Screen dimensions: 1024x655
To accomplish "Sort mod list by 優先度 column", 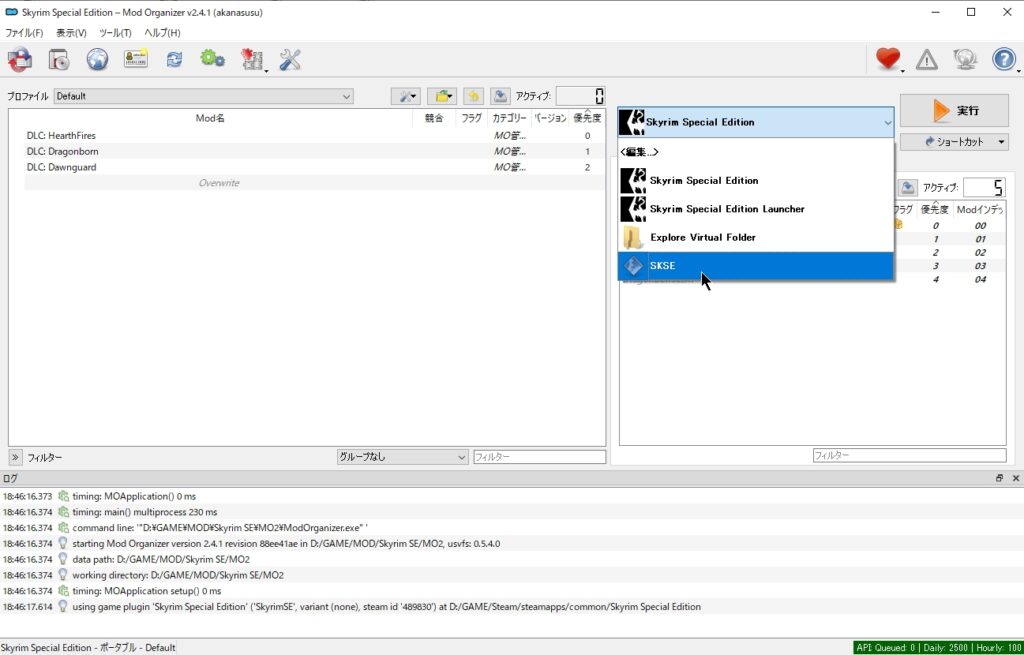I will (587, 118).
